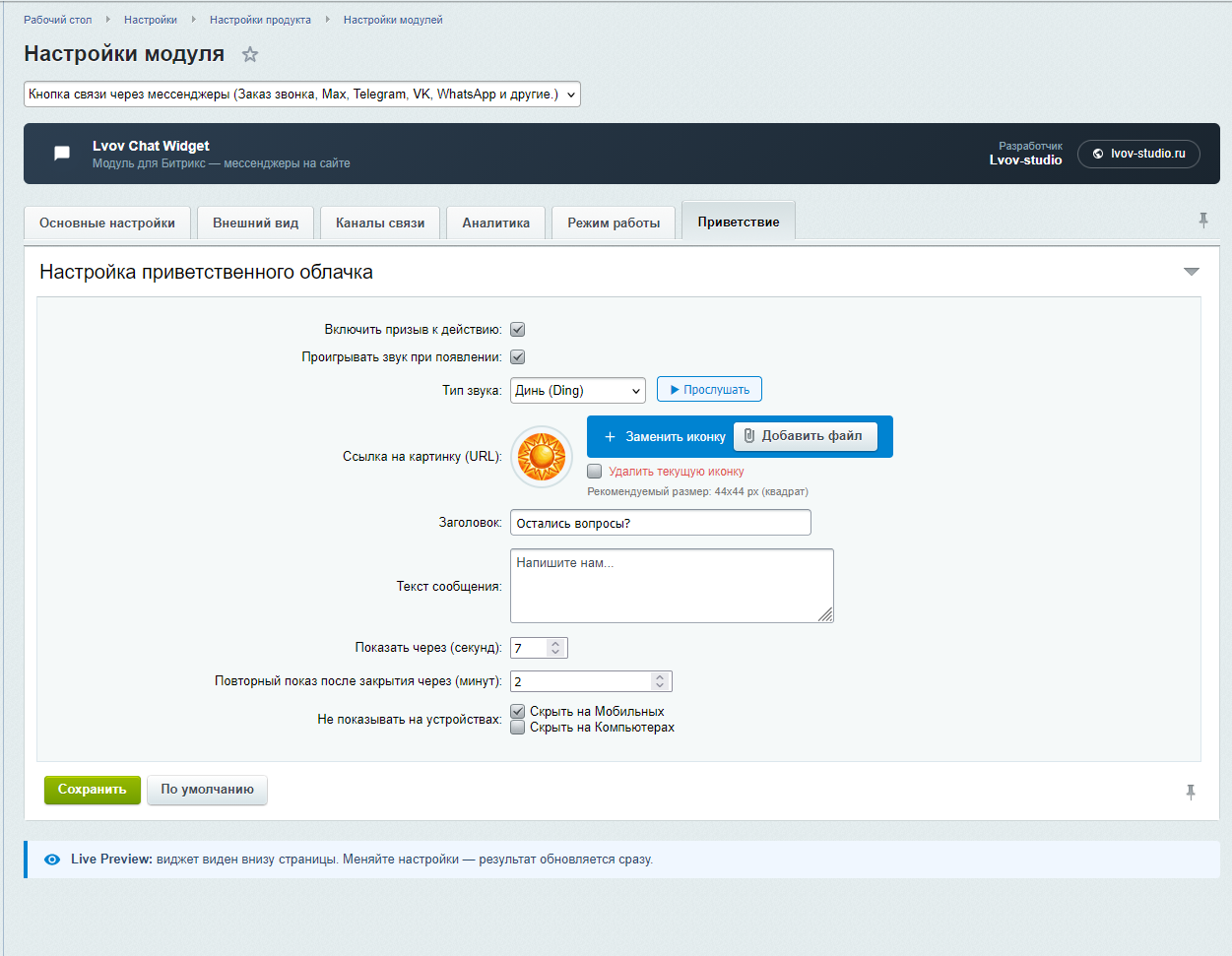Check Удалить текущую иконку
Viewport: 1232px width, 956px height.
coord(594,471)
